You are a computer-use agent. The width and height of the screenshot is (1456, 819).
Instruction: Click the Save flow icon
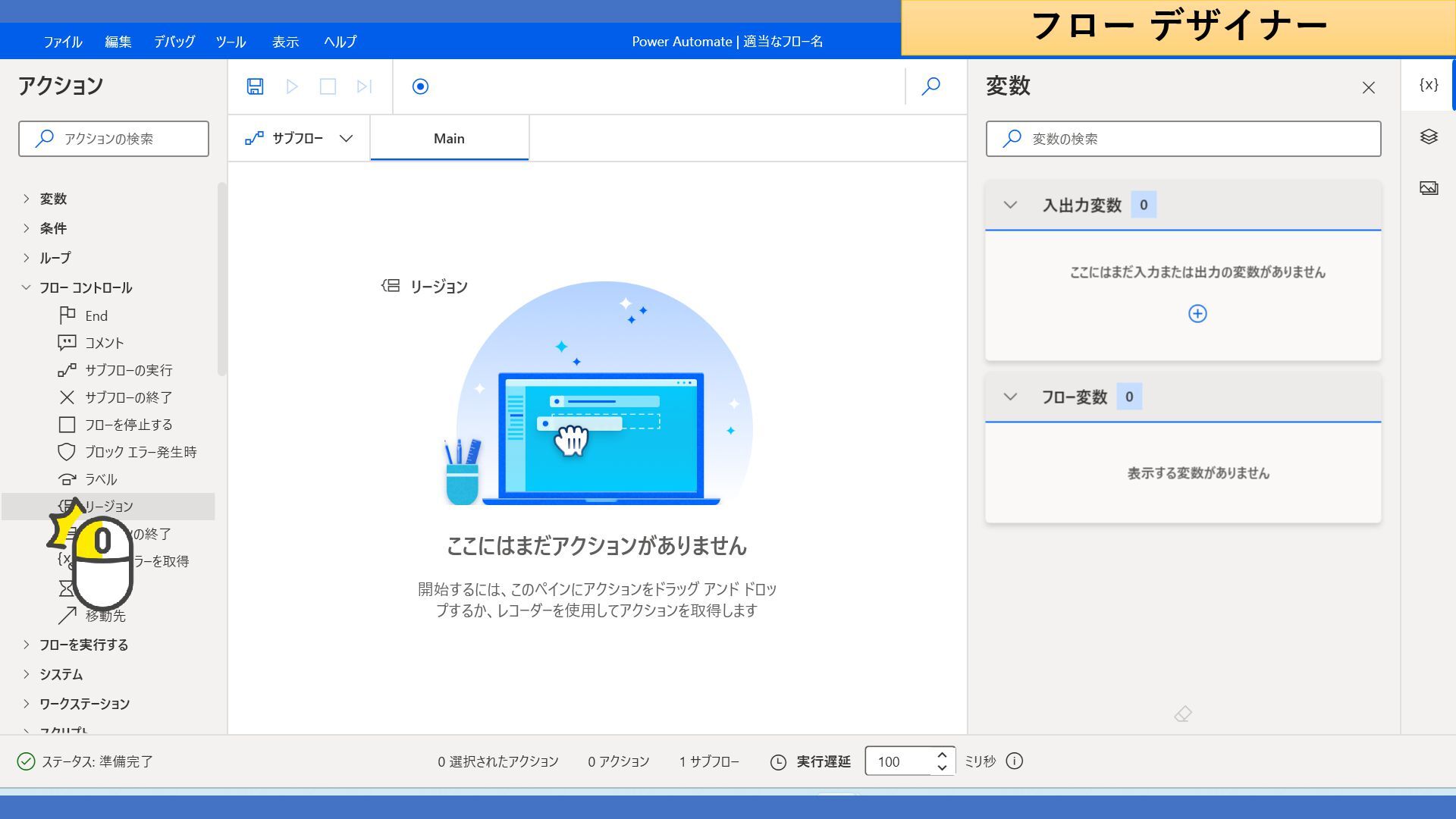(255, 86)
